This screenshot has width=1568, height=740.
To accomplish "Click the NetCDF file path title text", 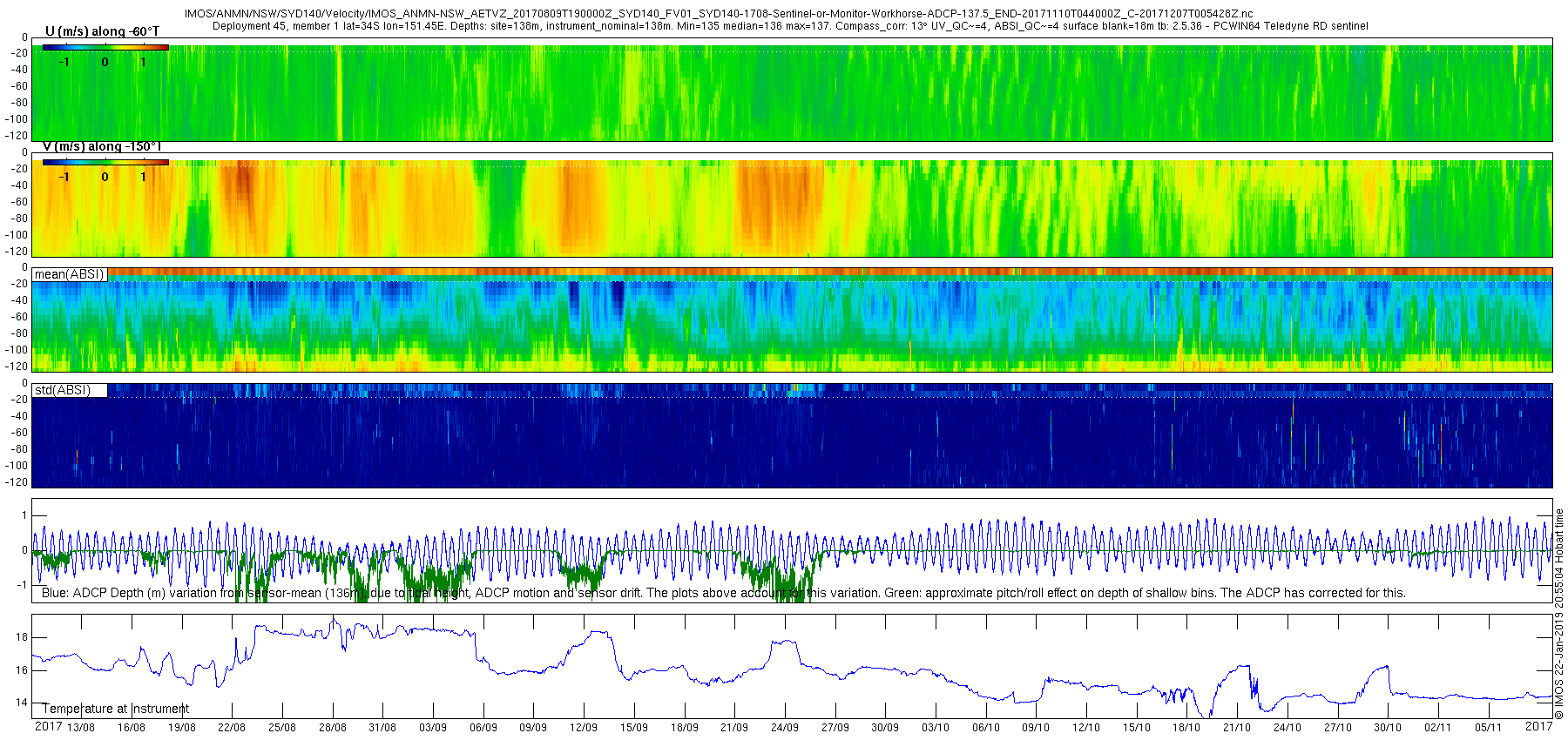I will click(x=719, y=14).
